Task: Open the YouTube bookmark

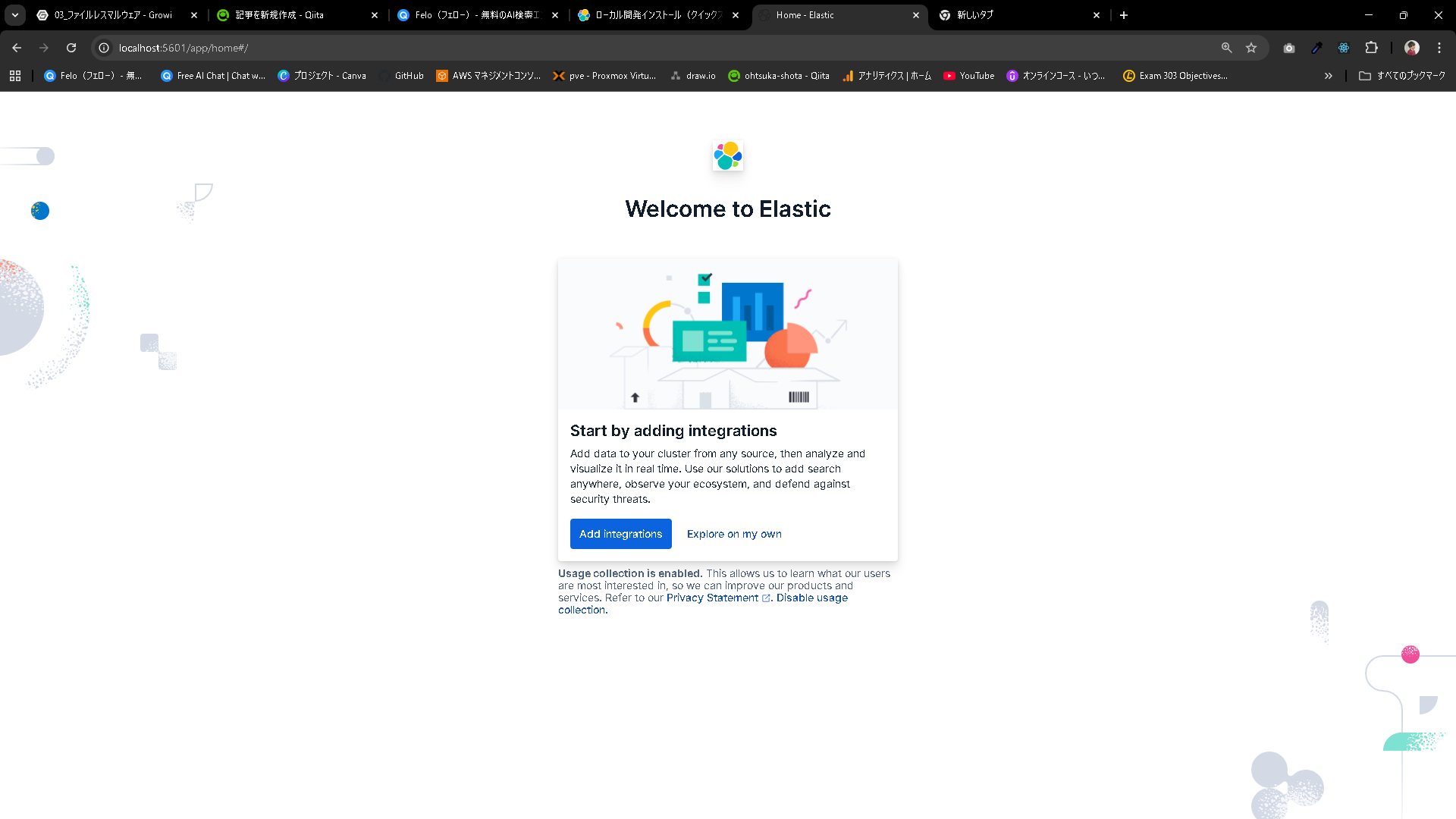Action: 968,76
